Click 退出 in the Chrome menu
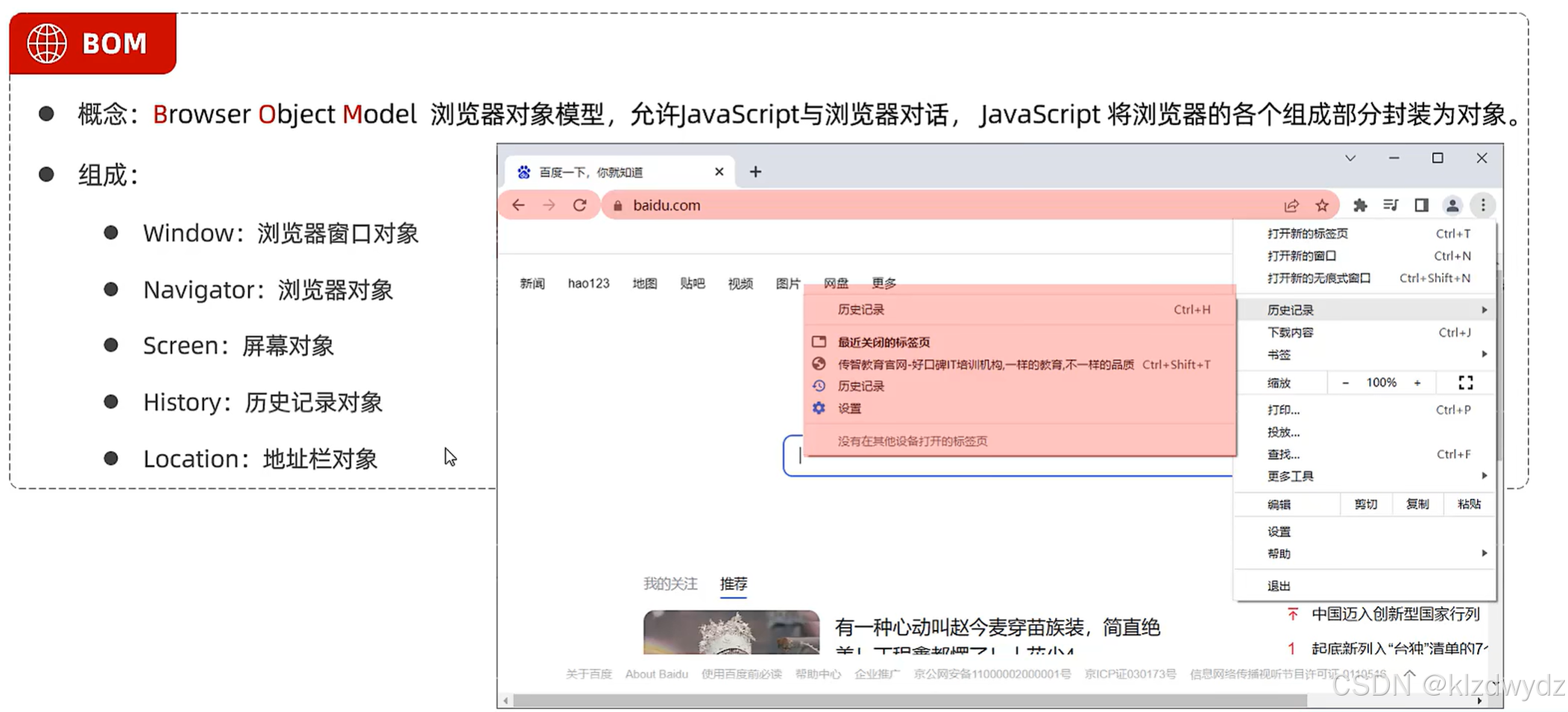1568x712 pixels. pyautogui.click(x=1278, y=585)
